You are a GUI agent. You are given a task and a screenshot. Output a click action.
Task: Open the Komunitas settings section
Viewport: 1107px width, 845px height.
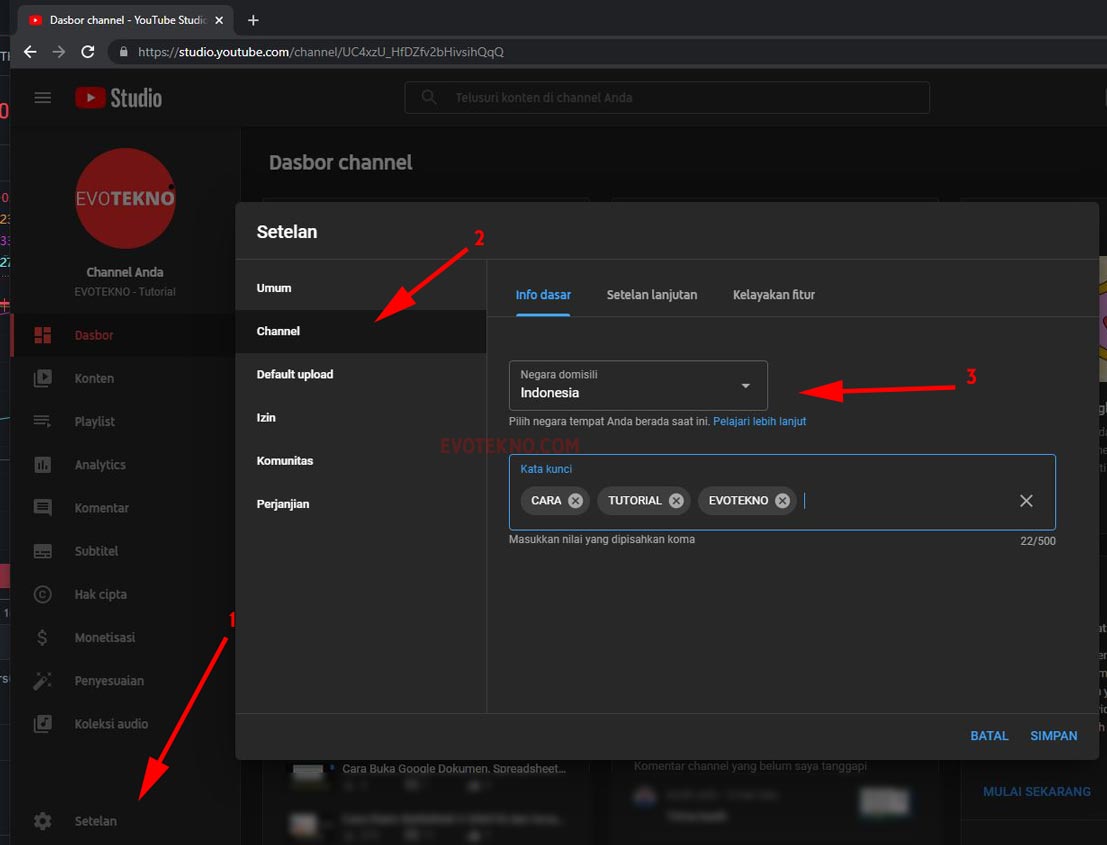[x=285, y=461]
